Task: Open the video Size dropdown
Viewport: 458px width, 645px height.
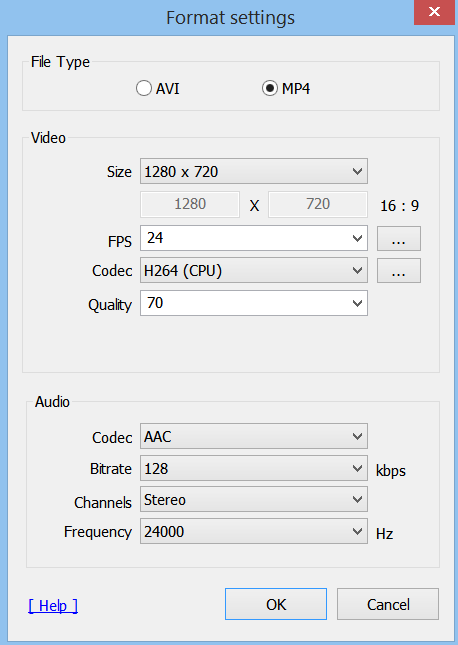Action: pos(254,171)
